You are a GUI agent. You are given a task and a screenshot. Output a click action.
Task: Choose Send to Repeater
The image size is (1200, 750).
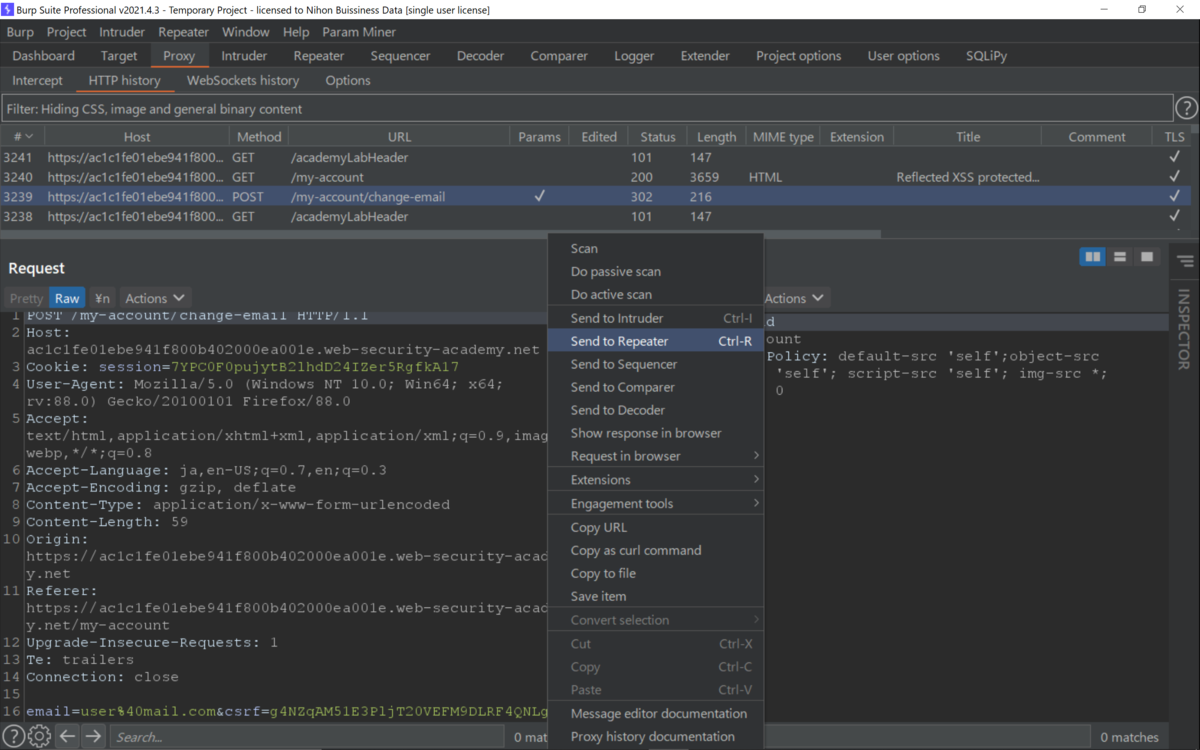coord(655,341)
